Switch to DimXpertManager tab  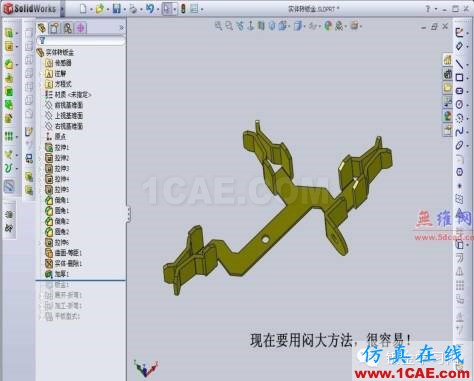point(80,28)
